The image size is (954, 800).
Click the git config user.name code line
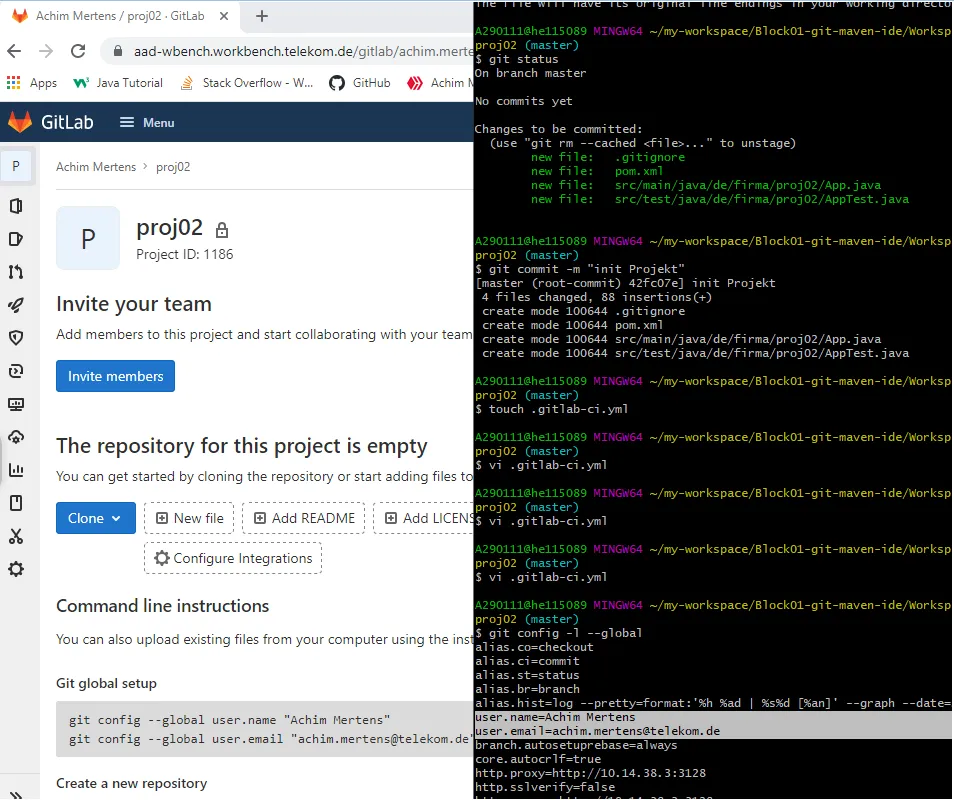229,720
